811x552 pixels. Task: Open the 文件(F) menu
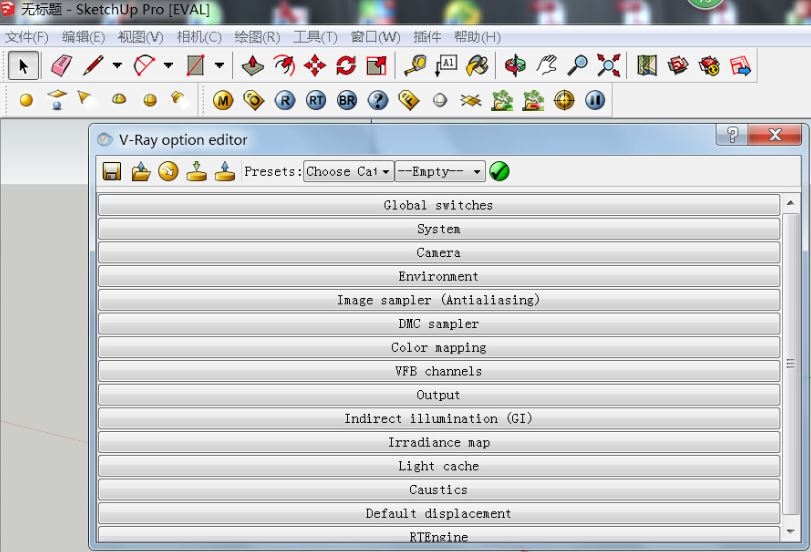(x=26, y=37)
